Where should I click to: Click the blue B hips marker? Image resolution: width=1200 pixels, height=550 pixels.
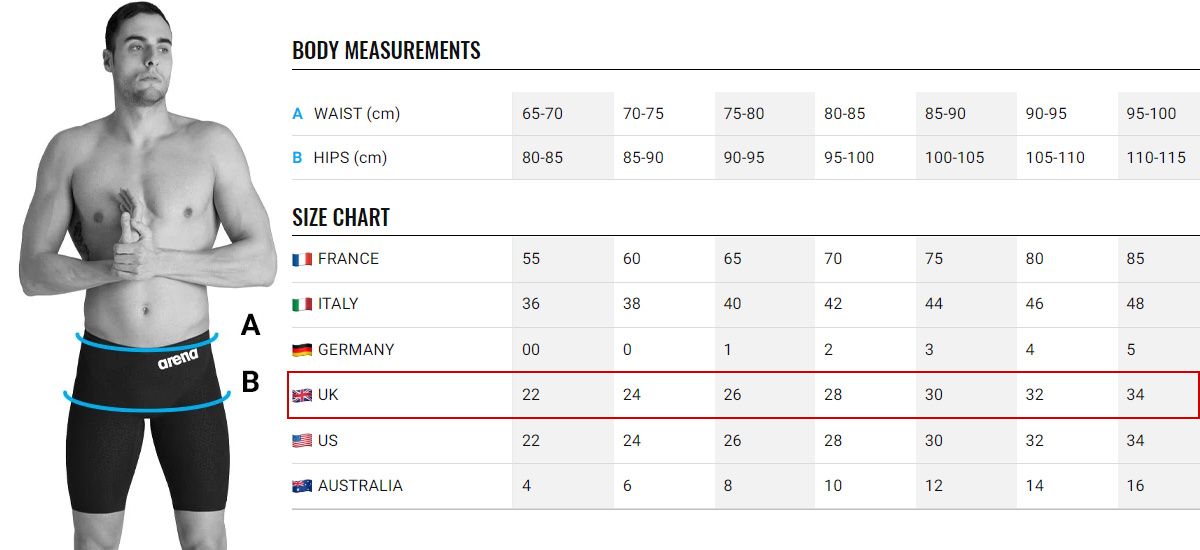click(x=297, y=158)
